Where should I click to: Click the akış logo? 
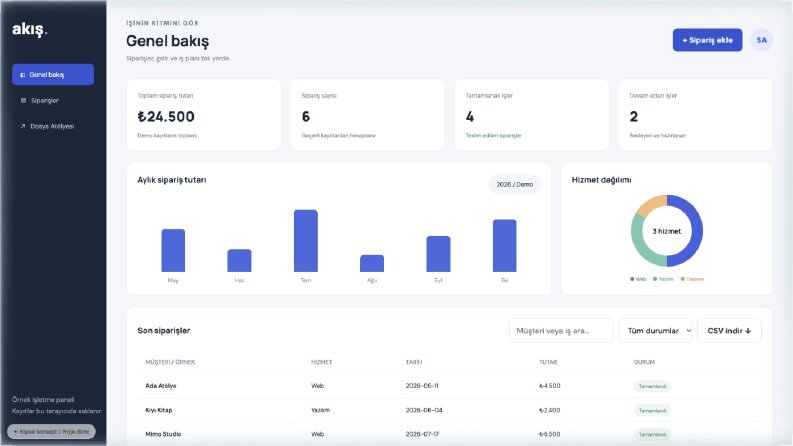[30, 29]
